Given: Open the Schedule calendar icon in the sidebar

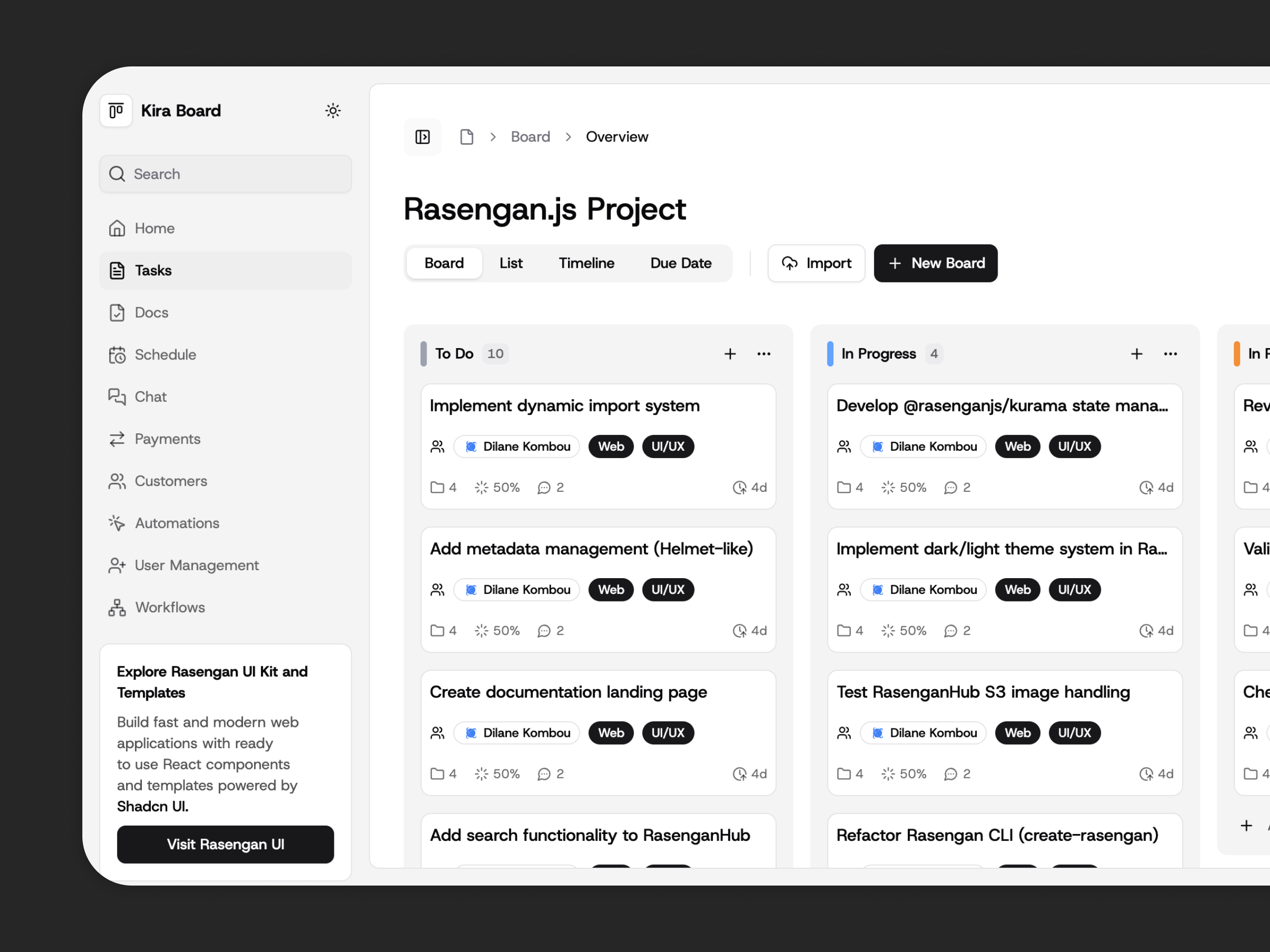Looking at the screenshot, I should tap(117, 355).
